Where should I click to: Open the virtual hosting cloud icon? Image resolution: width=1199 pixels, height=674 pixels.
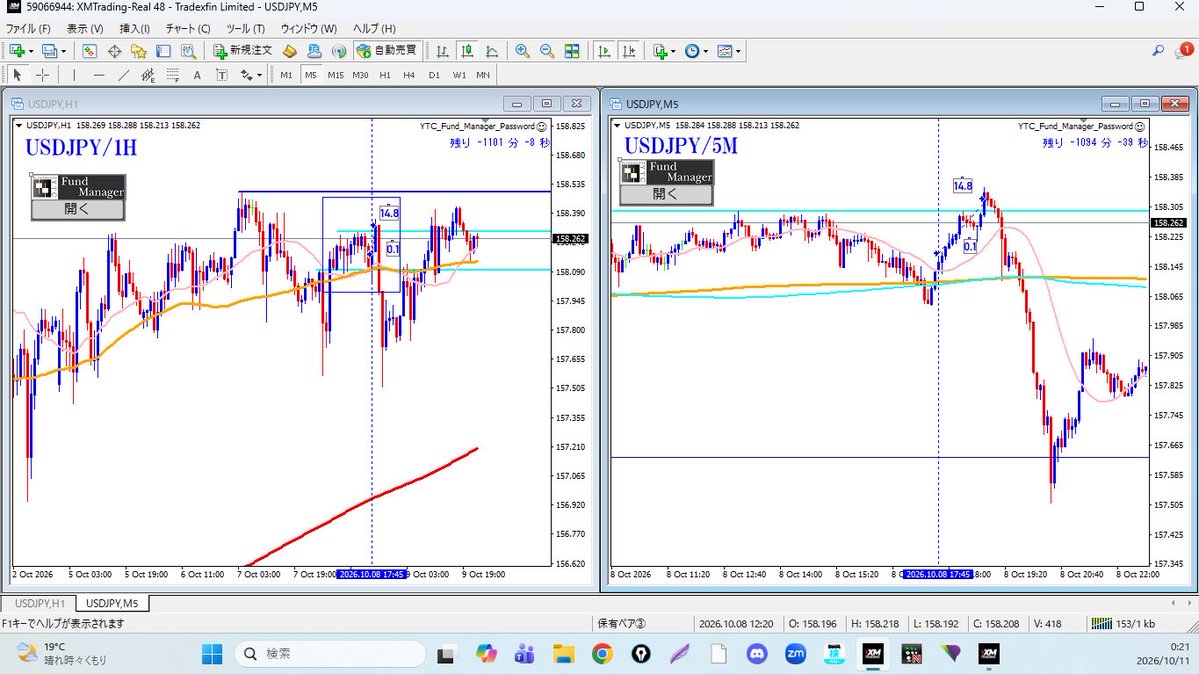(314, 51)
